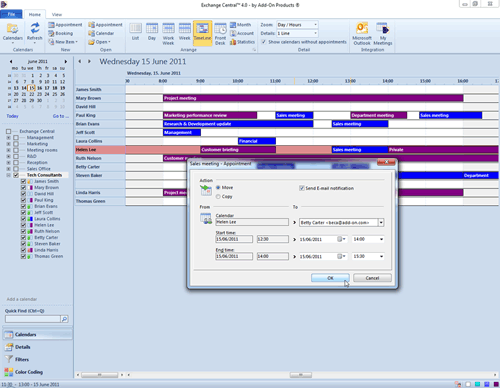Uncheck Helen Lee calendar checkbox
Viewport: 500px width, 388px height.
[23, 225]
